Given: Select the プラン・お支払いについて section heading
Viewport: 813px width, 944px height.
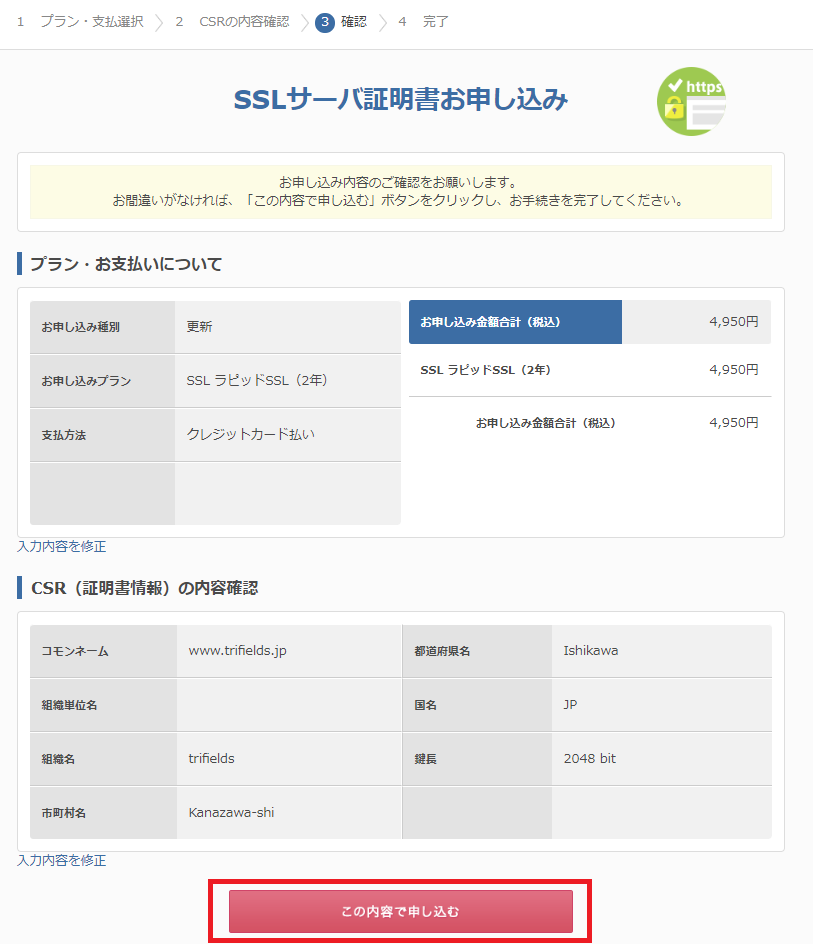Looking at the screenshot, I should 126,264.
